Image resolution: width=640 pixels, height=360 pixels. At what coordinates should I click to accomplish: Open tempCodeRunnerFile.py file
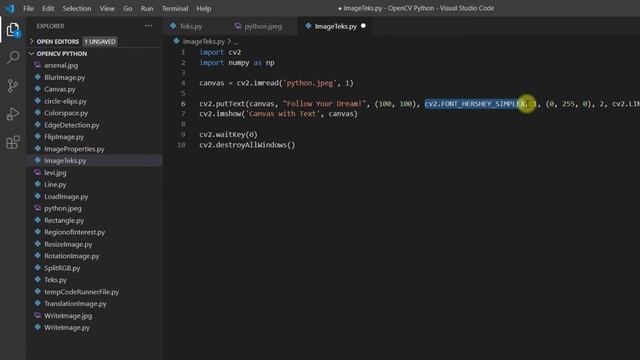click(81, 292)
